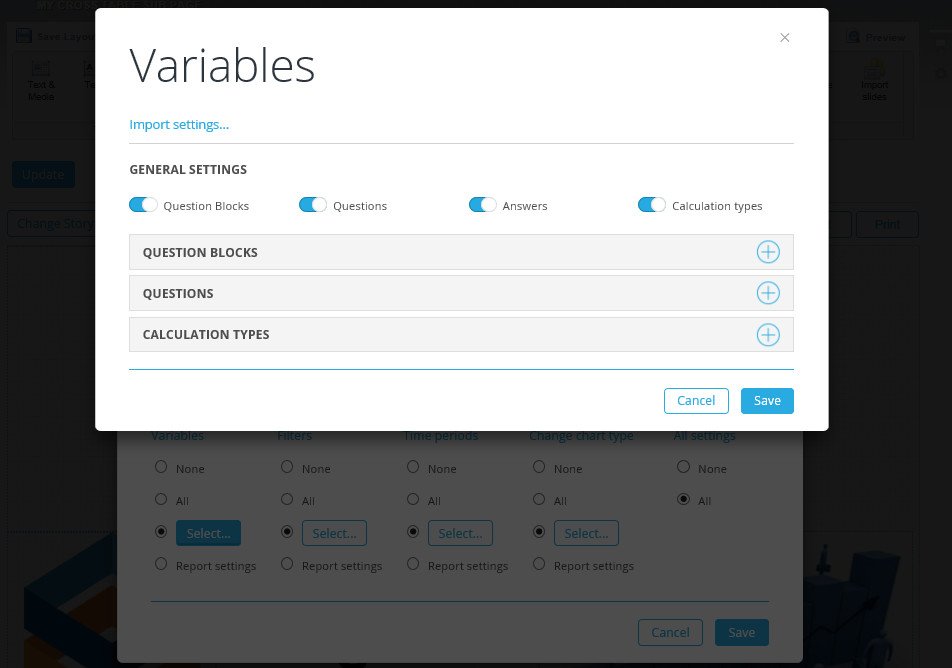Click the plus icon for Calculation Types
The width and height of the screenshot is (952, 668).
click(x=768, y=335)
